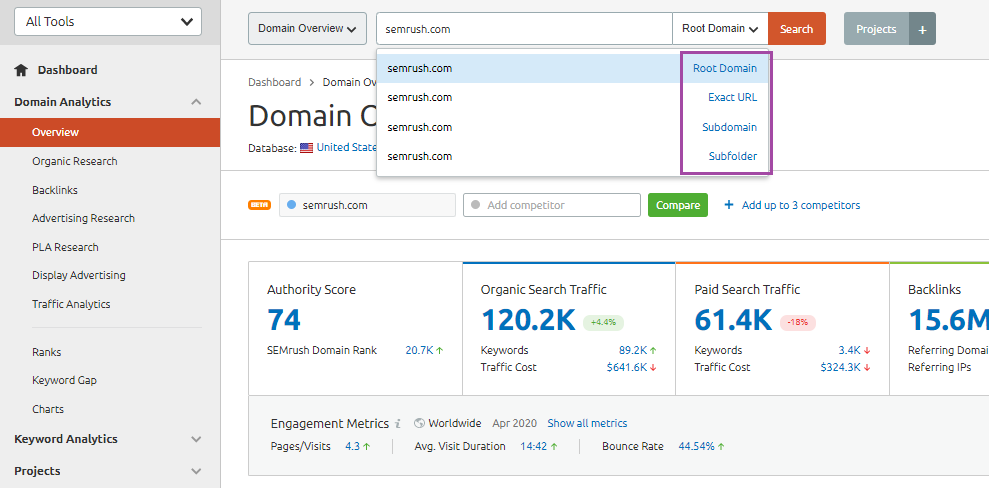Click the Dashboard home icon
Image resolution: width=989 pixels, height=488 pixels.
pos(21,70)
